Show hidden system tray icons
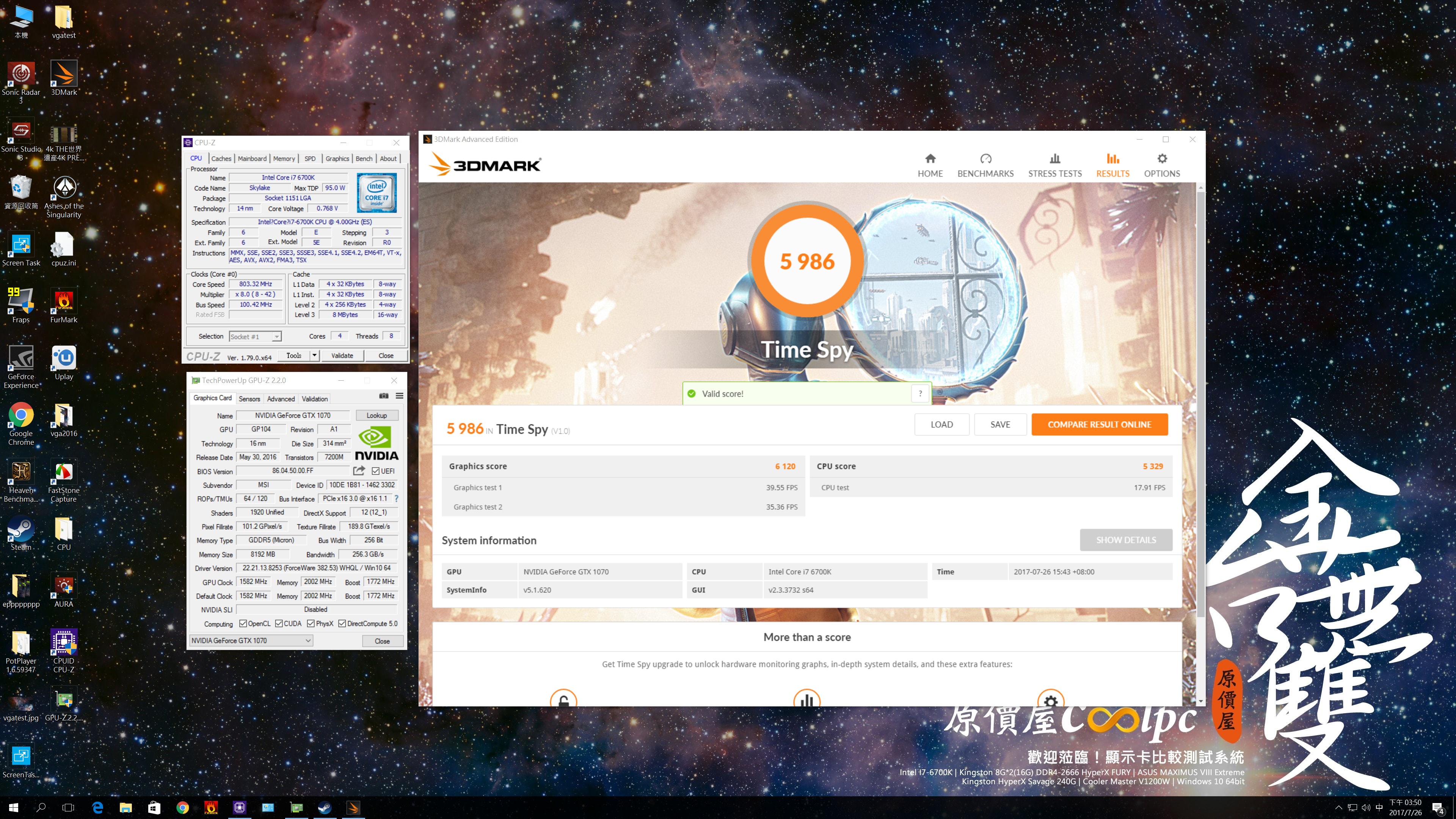Viewport: 1456px width, 819px height. (x=1338, y=808)
